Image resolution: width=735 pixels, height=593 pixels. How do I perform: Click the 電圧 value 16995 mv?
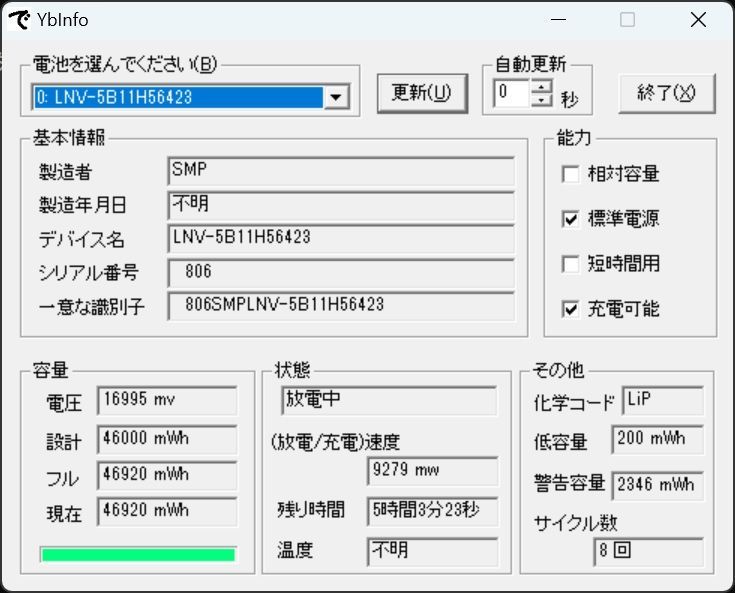167,400
